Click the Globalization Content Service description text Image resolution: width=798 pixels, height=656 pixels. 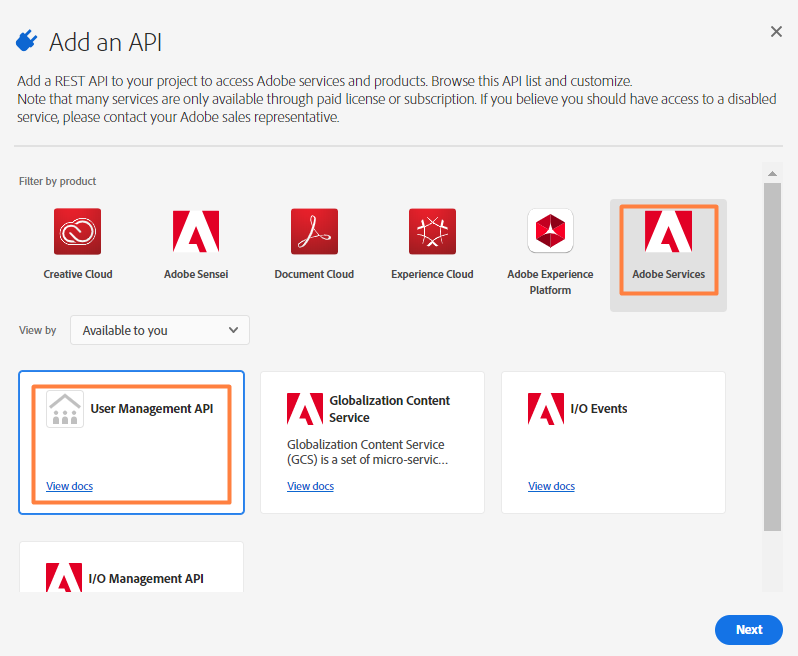(x=367, y=452)
